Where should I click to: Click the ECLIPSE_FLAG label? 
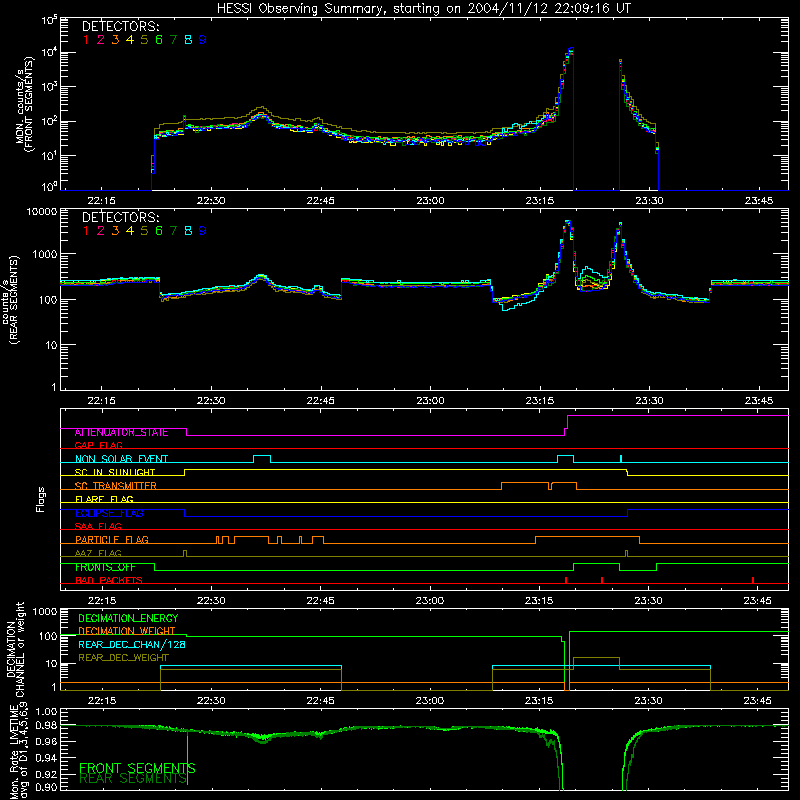click(x=109, y=513)
